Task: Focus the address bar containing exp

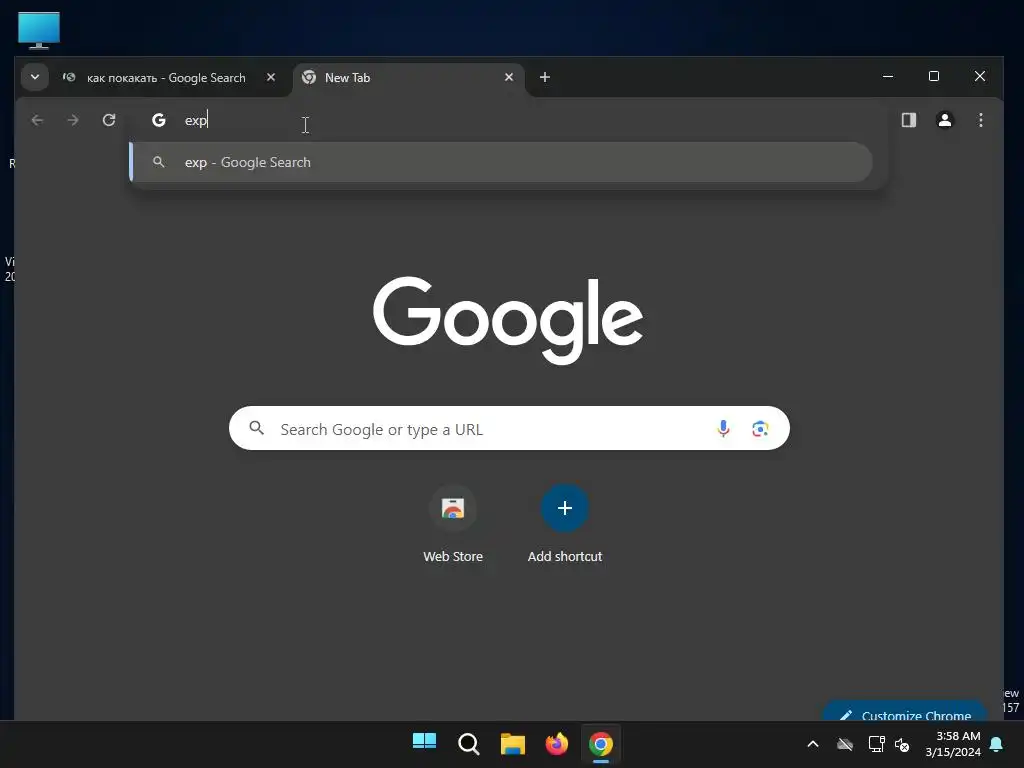Action: (509, 120)
